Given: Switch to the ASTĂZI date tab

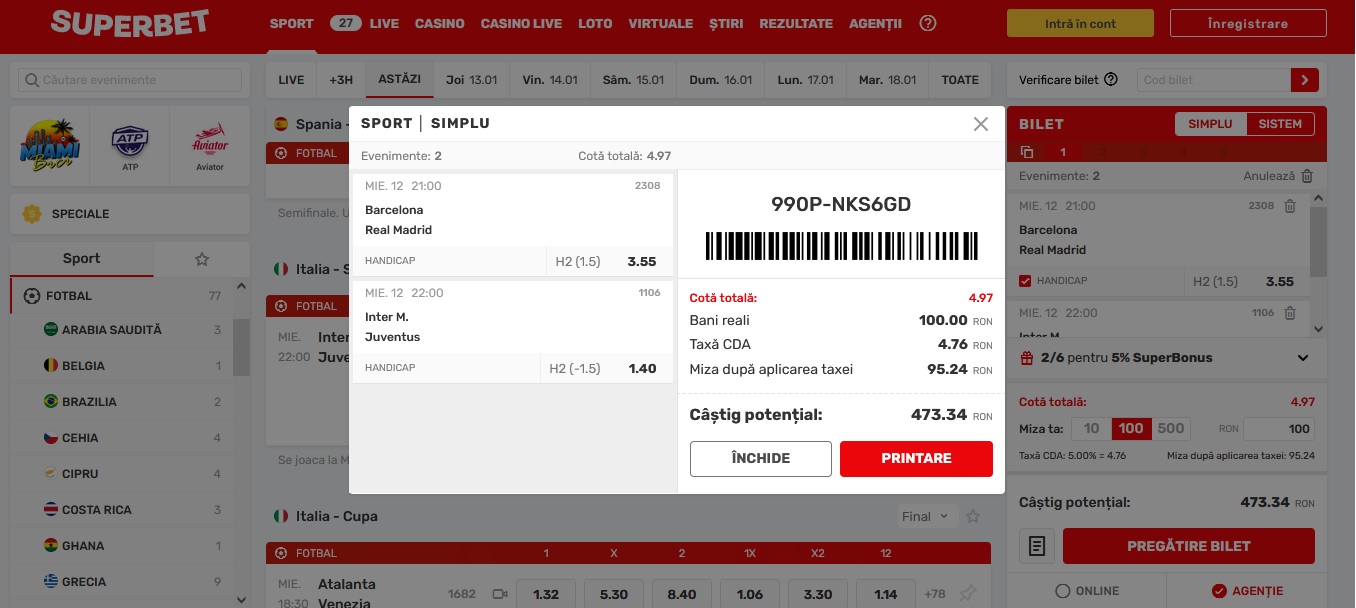Looking at the screenshot, I should click(400, 79).
